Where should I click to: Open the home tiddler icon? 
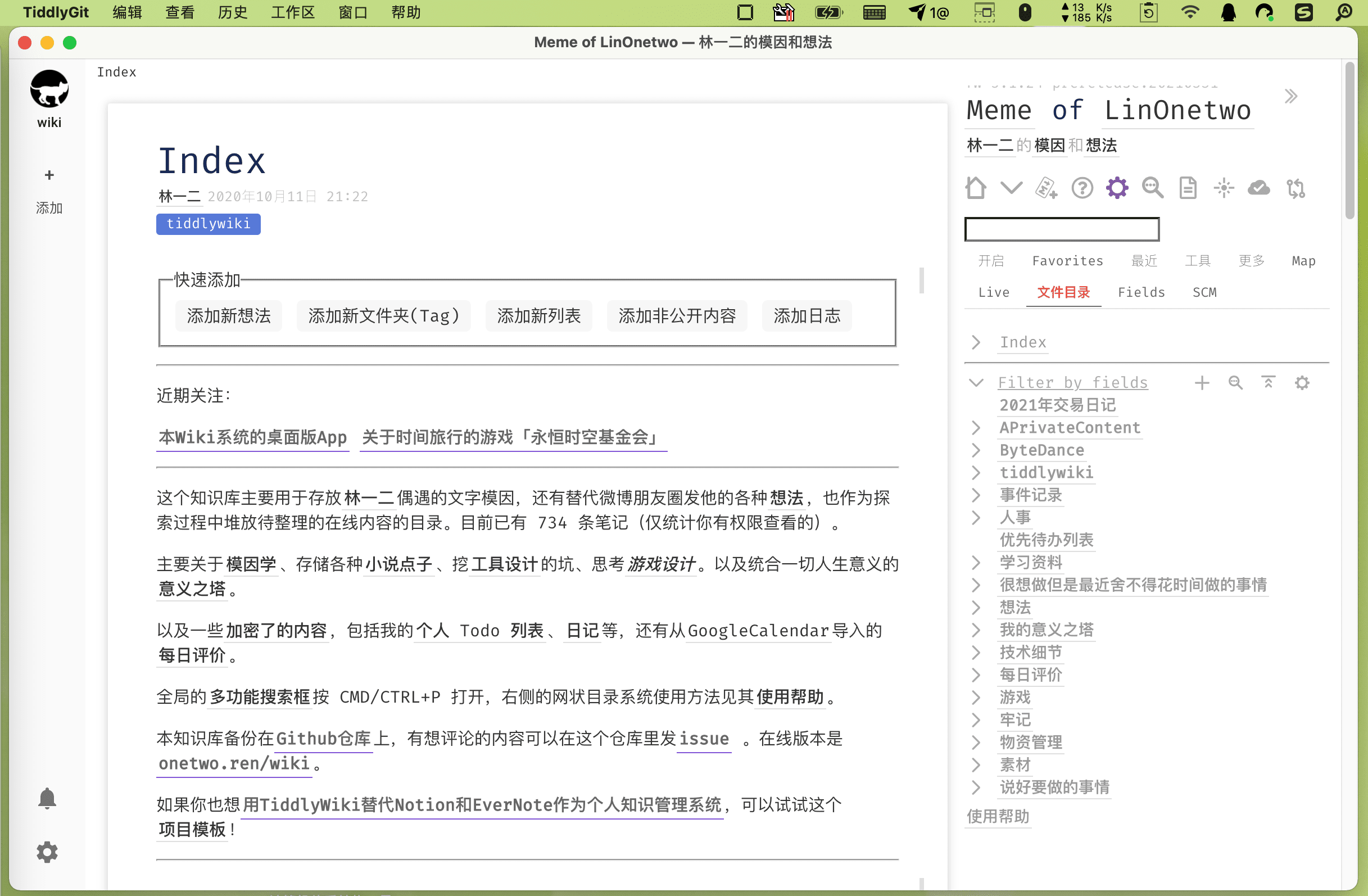(x=976, y=187)
